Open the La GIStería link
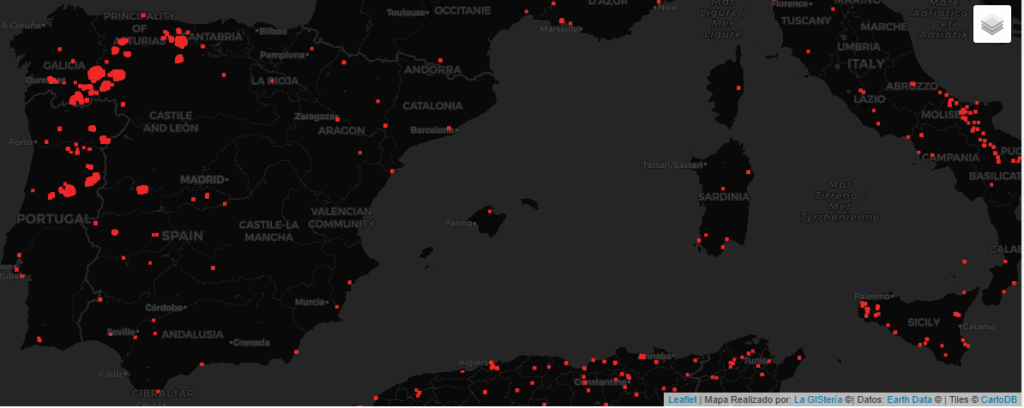Screen dimensions: 1024x408 click(818, 400)
